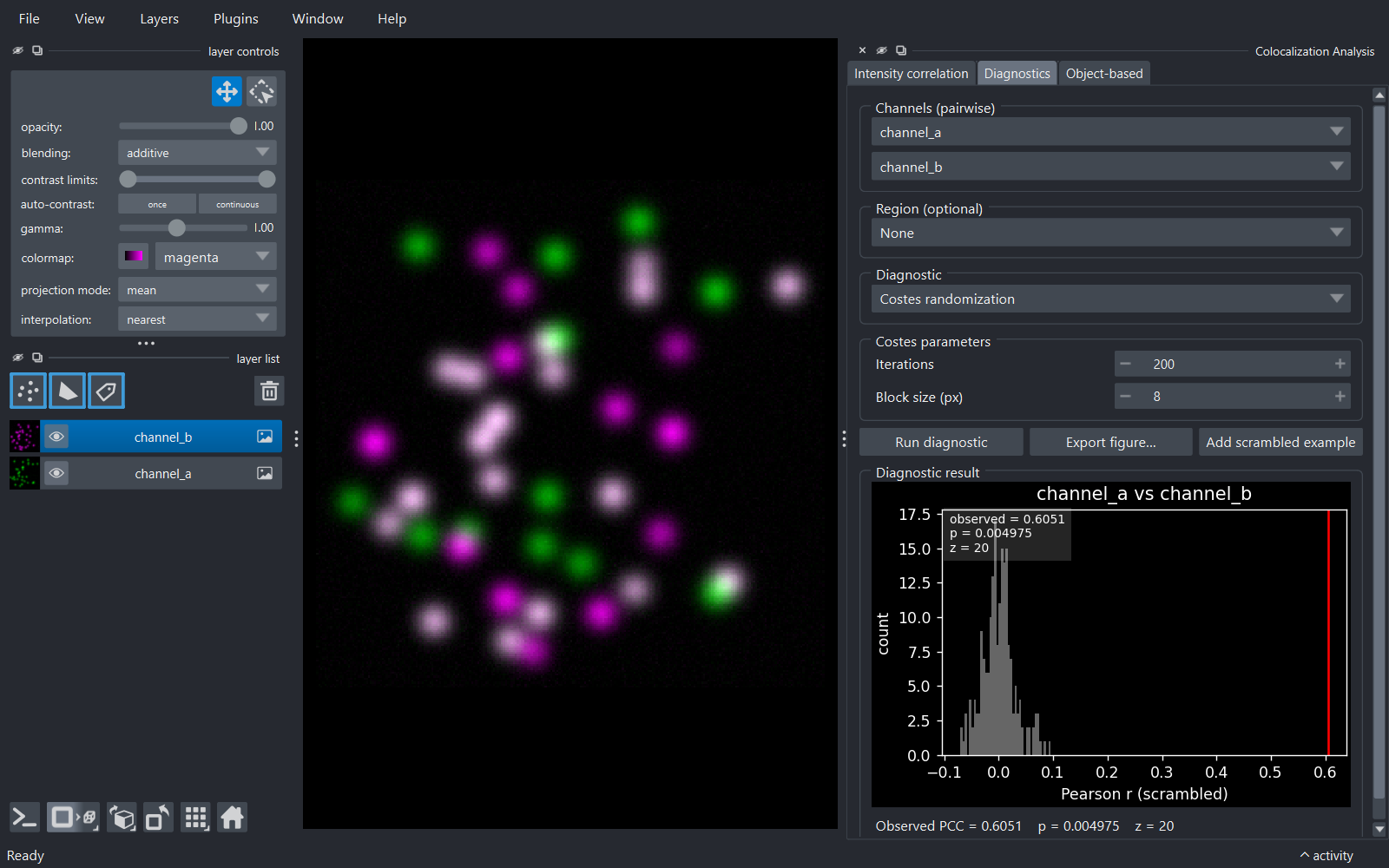Click the opacity slider handle
Screen dimensions: 1389x868
point(239,126)
